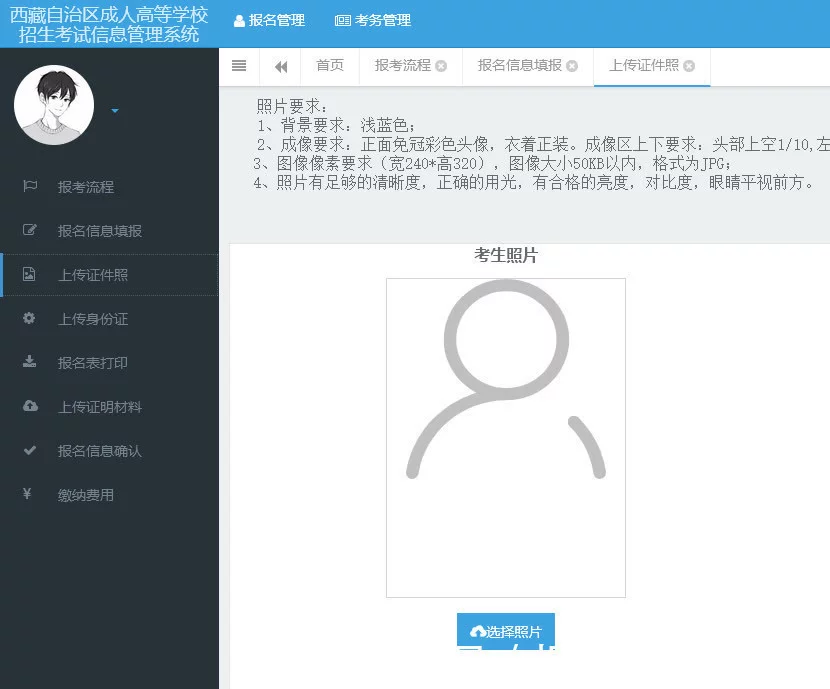Toggle sidebar with the hamburger menu icon
Image resolution: width=830 pixels, height=689 pixels.
(239, 66)
